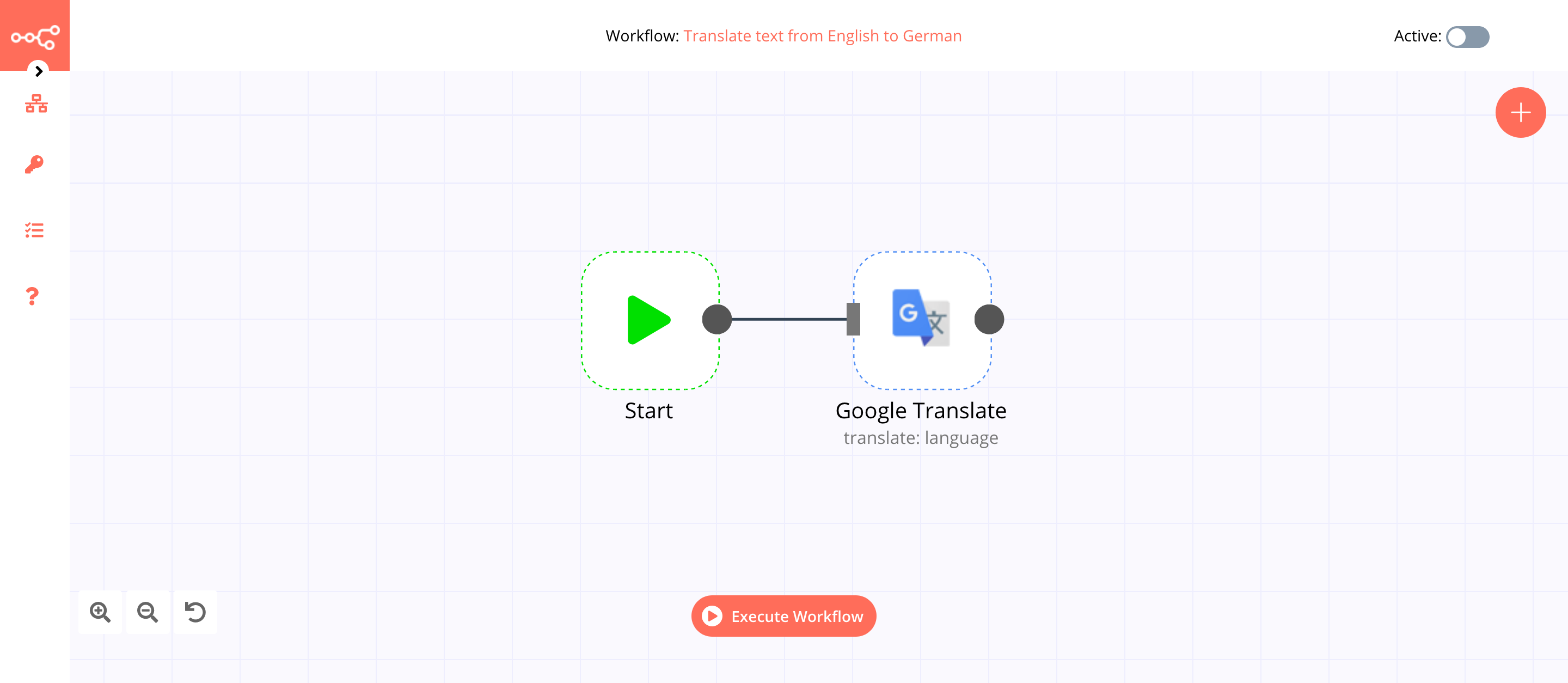Click the add node plus button top-right
Image resolution: width=1568 pixels, height=683 pixels.
coord(1520,111)
